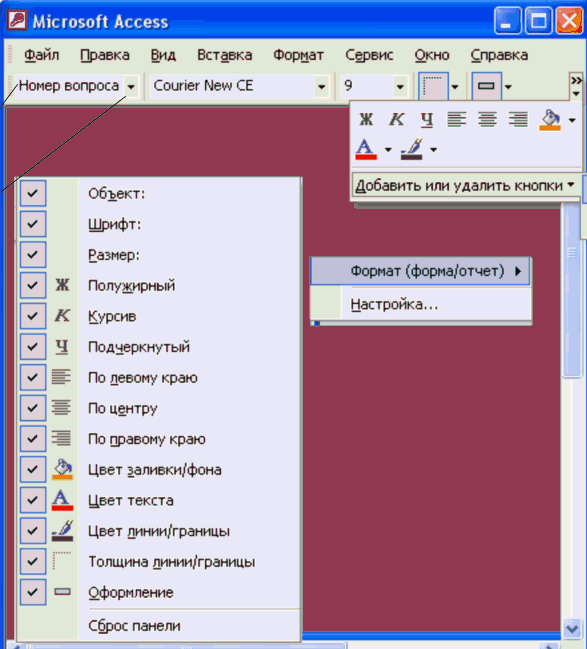Toggle the Курсив checkbox off

click(33, 316)
